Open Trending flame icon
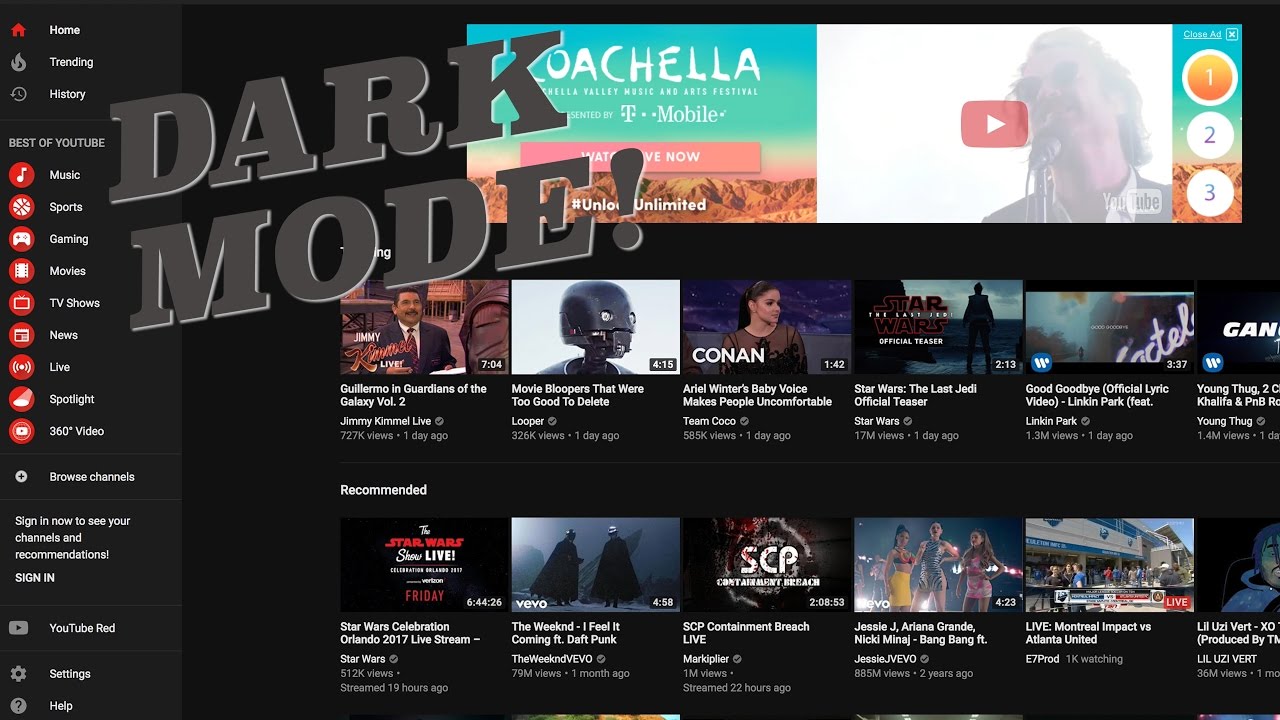 pyautogui.click(x=18, y=62)
